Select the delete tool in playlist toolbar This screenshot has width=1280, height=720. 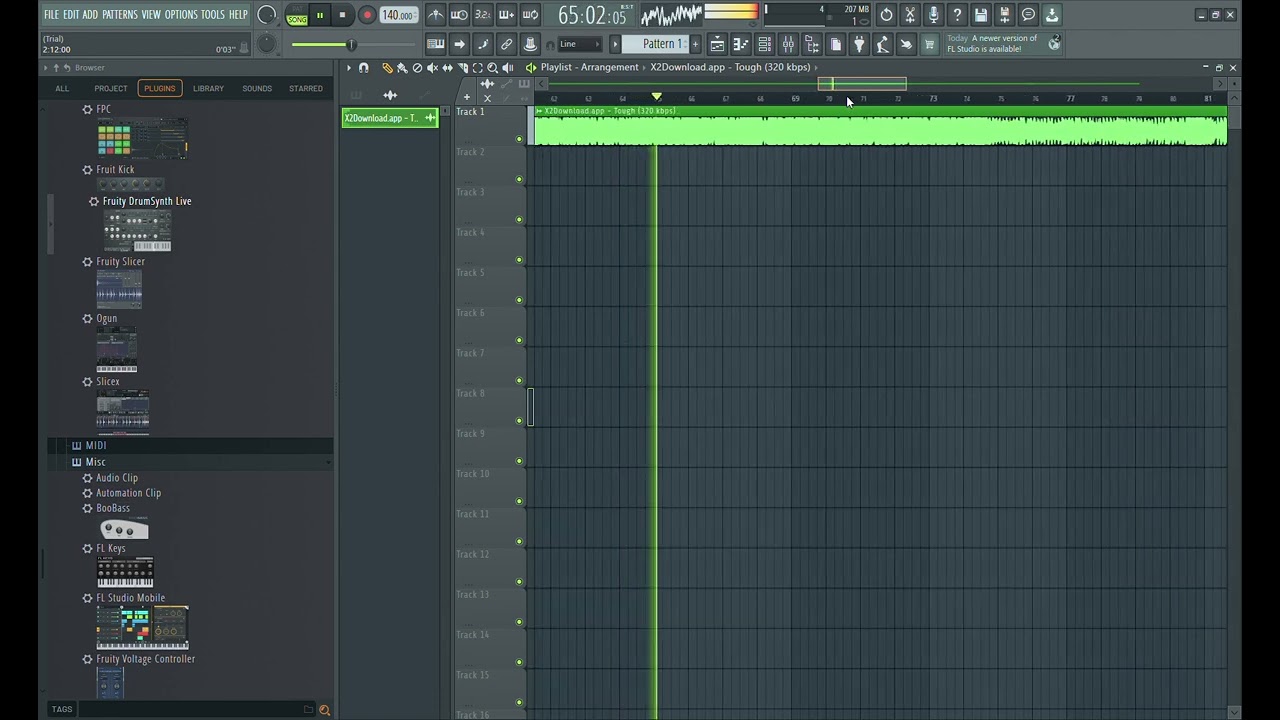click(417, 68)
